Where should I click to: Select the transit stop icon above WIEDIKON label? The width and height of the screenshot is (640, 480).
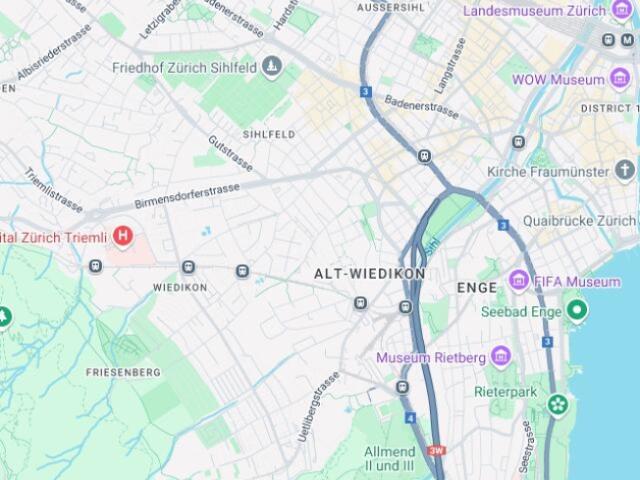coord(188,267)
